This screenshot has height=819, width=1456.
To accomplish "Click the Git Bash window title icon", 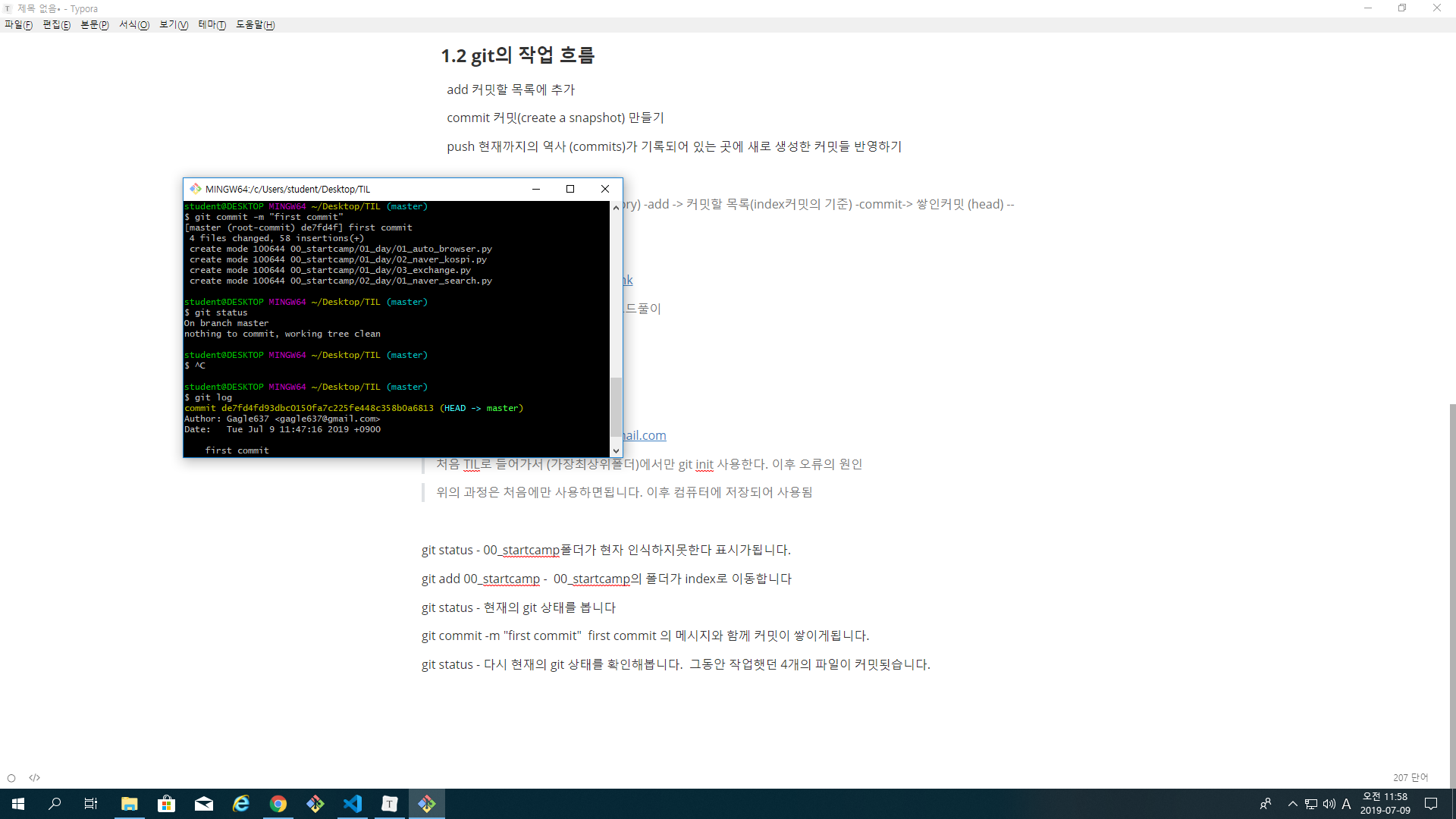I will pyautogui.click(x=196, y=189).
